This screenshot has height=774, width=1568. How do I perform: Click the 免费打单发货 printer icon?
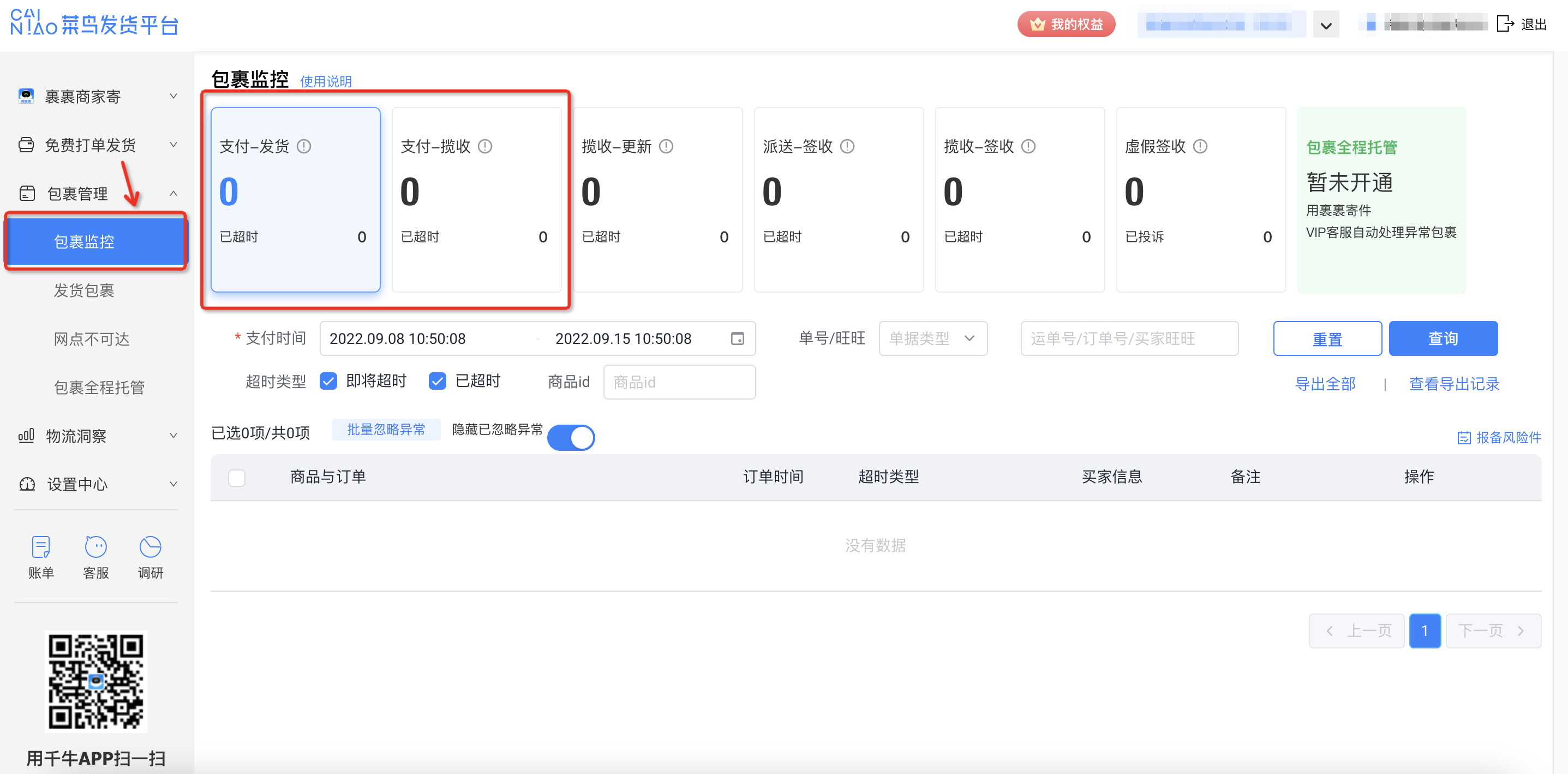point(26,145)
